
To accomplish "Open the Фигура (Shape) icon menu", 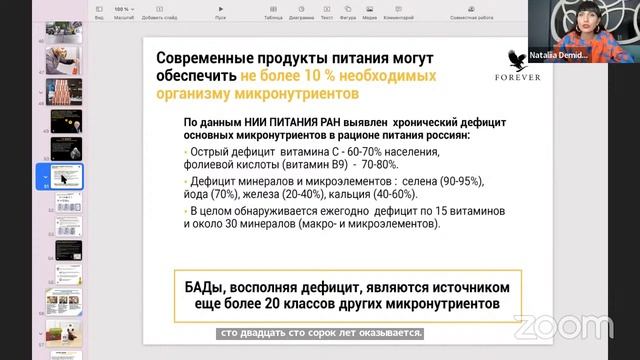I will click(x=348, y=9).
